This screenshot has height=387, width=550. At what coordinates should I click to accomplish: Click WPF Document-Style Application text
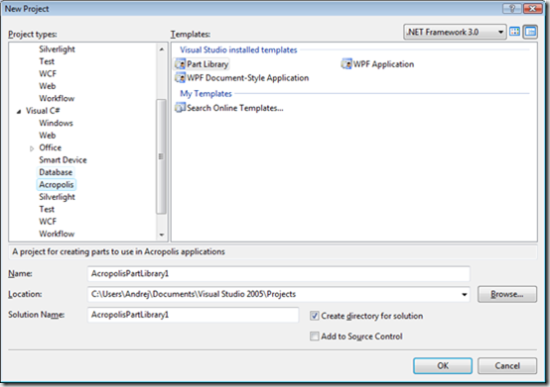(x=248, y=78)
